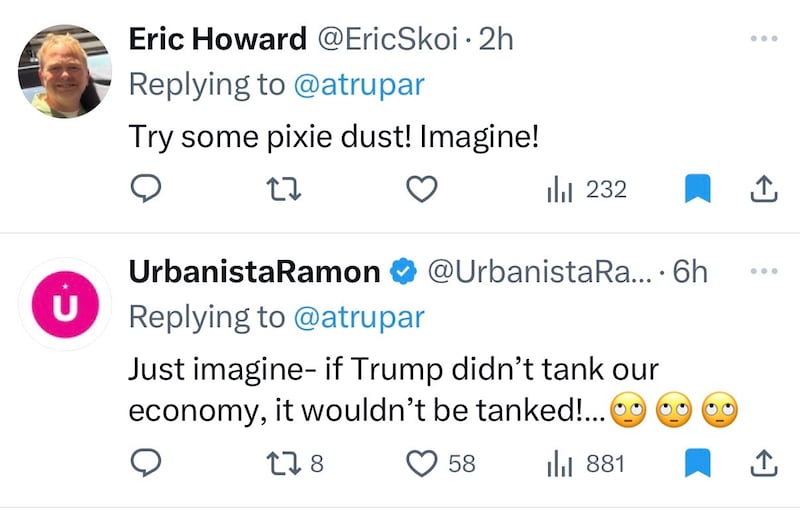Click the UrbanistaRamon display name
Image resolution: width=800 pixels, height=519 pixels.
(x=255, y=272)
